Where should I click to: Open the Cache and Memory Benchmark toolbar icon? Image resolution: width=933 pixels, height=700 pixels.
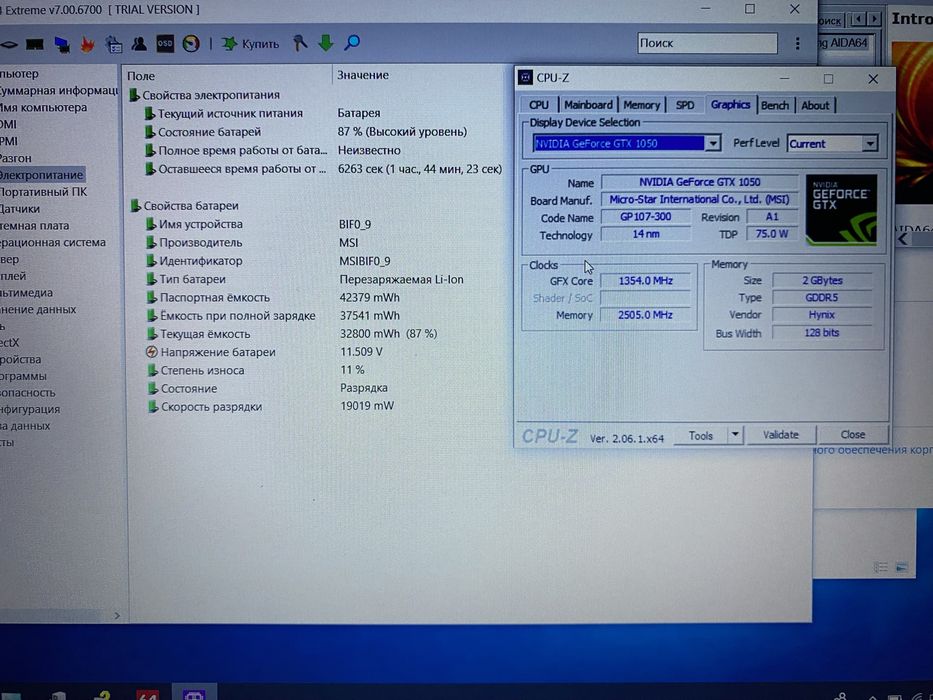click(35, 44)
